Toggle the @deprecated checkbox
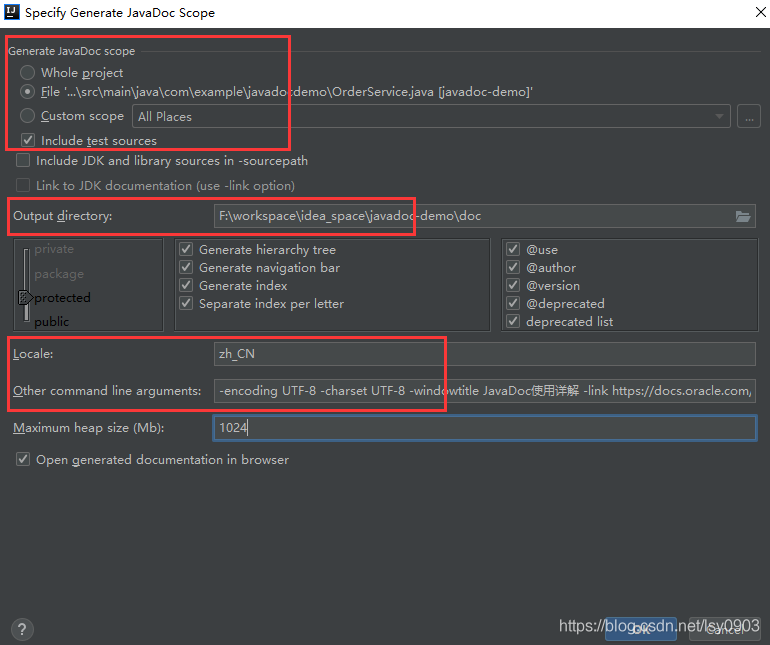 coord(513,304)
